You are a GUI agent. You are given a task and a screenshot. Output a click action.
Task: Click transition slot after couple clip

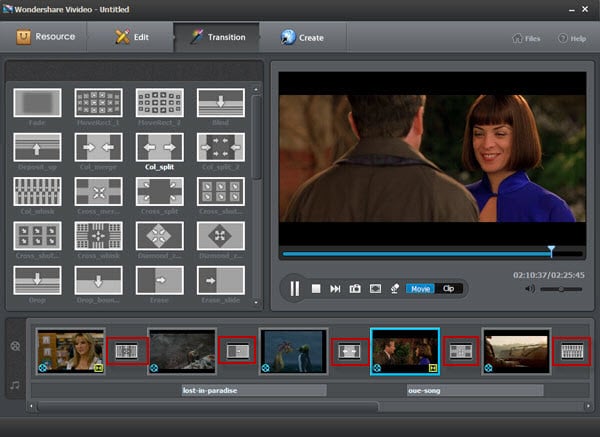point(460,351)
